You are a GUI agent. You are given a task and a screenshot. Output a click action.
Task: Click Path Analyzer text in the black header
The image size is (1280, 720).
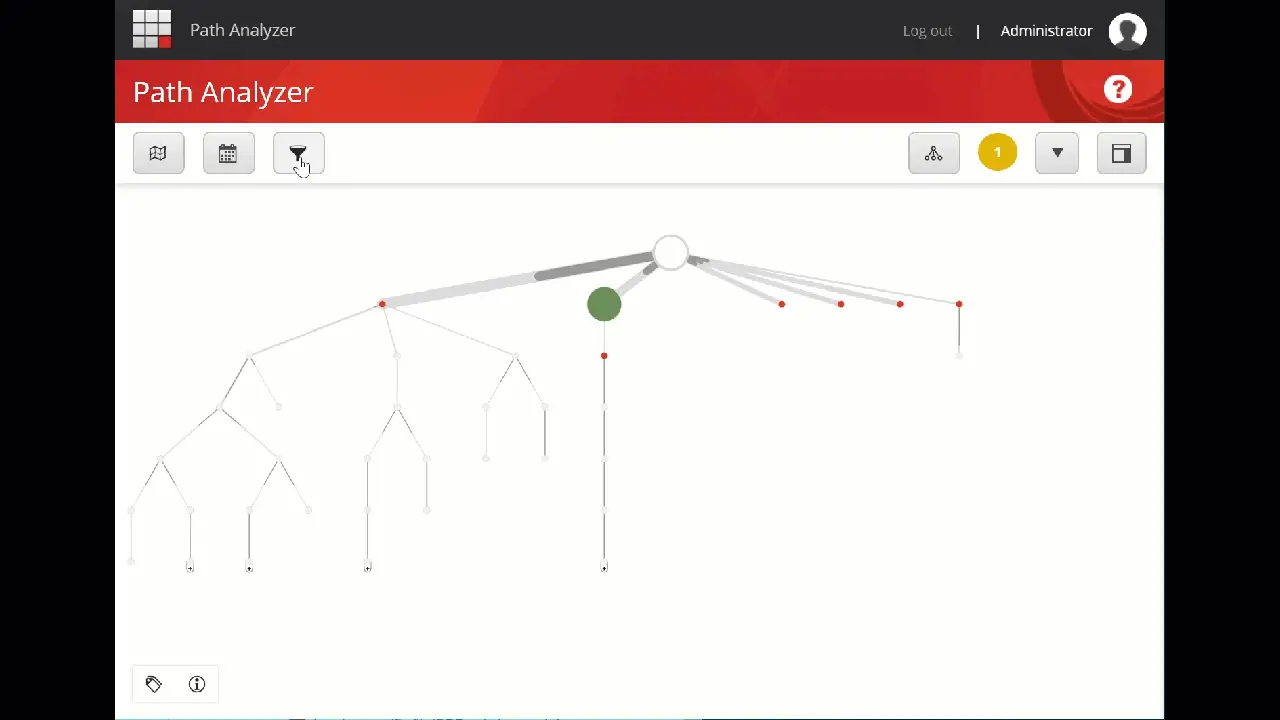(x=242, y=30)
